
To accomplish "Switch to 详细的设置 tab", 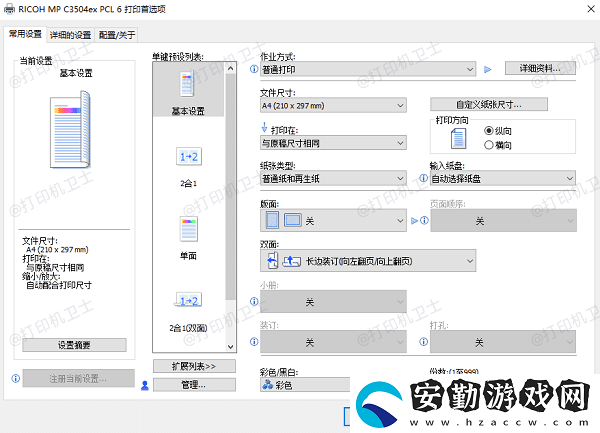I will click(70, 35).
